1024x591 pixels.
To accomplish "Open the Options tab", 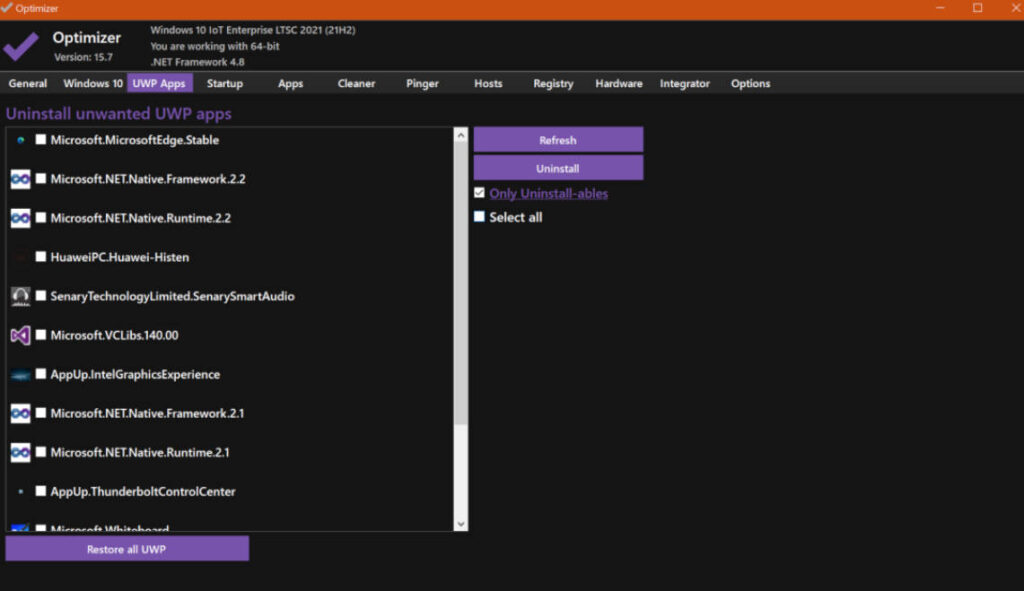I will pyautogui.click(x=750, y=84).
